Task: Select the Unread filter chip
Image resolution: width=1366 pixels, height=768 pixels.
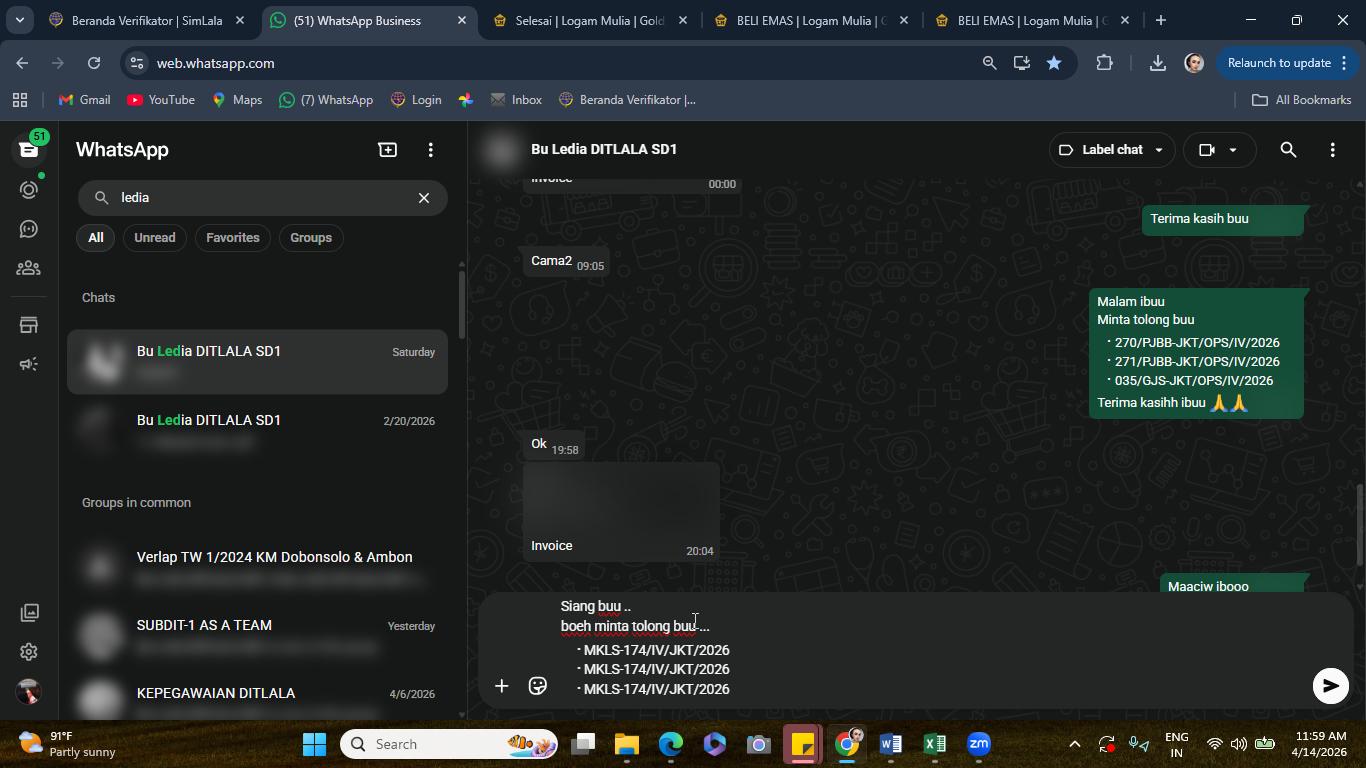Action: pyautogui.click(x=155, y=238)
